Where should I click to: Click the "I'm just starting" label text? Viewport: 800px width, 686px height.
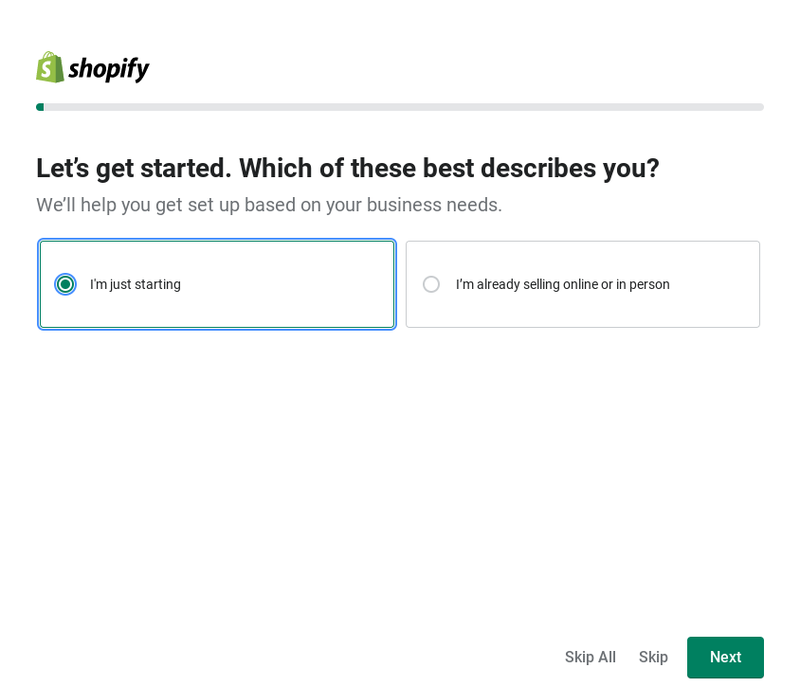click(135, 284)
